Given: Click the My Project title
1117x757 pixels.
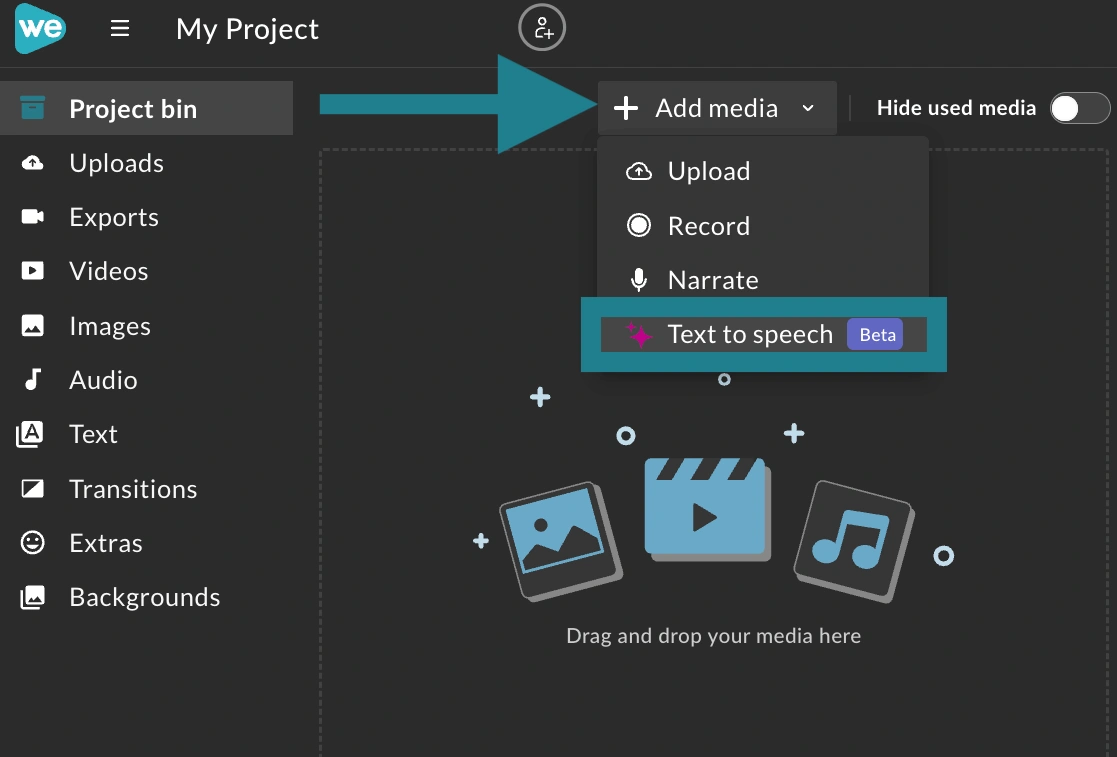Looking at the screenshot, I should pyautogui.click(x=247, y=30).
